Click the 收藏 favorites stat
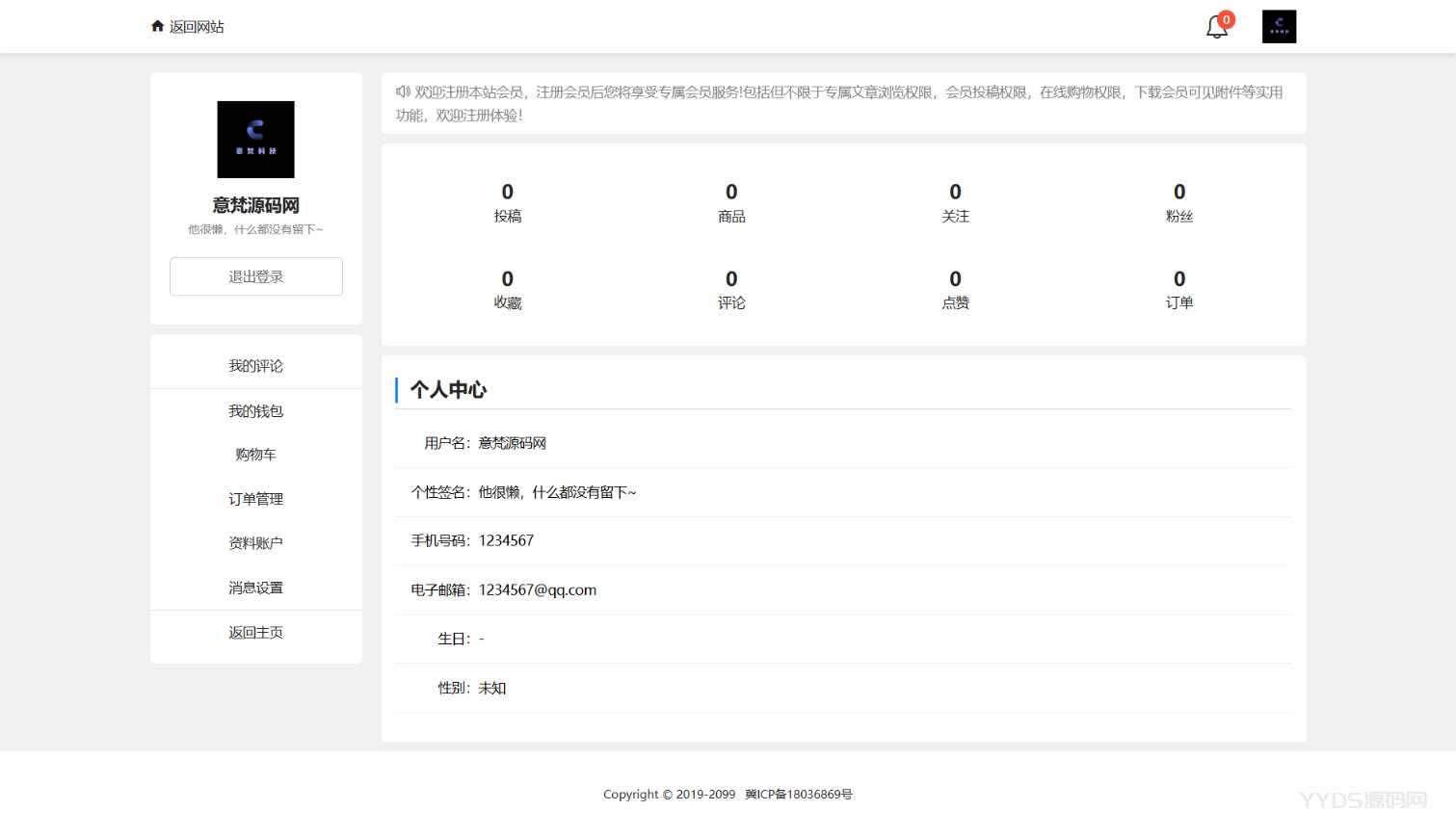1456x837 pixels. [508, 290]
